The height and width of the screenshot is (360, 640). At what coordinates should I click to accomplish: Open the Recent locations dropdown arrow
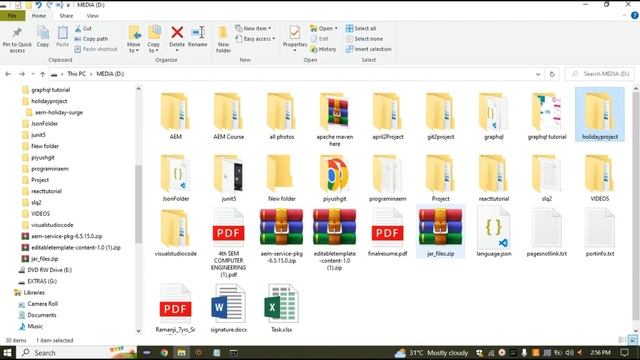(33, 74)
